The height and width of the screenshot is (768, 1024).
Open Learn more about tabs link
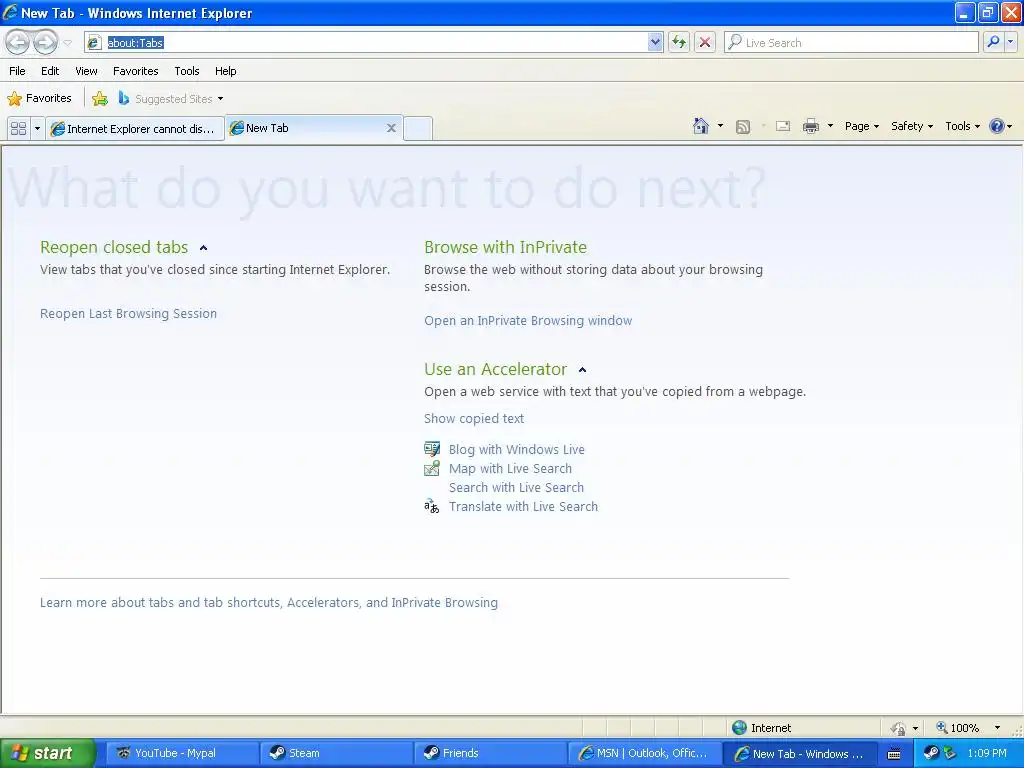(268, 603)
